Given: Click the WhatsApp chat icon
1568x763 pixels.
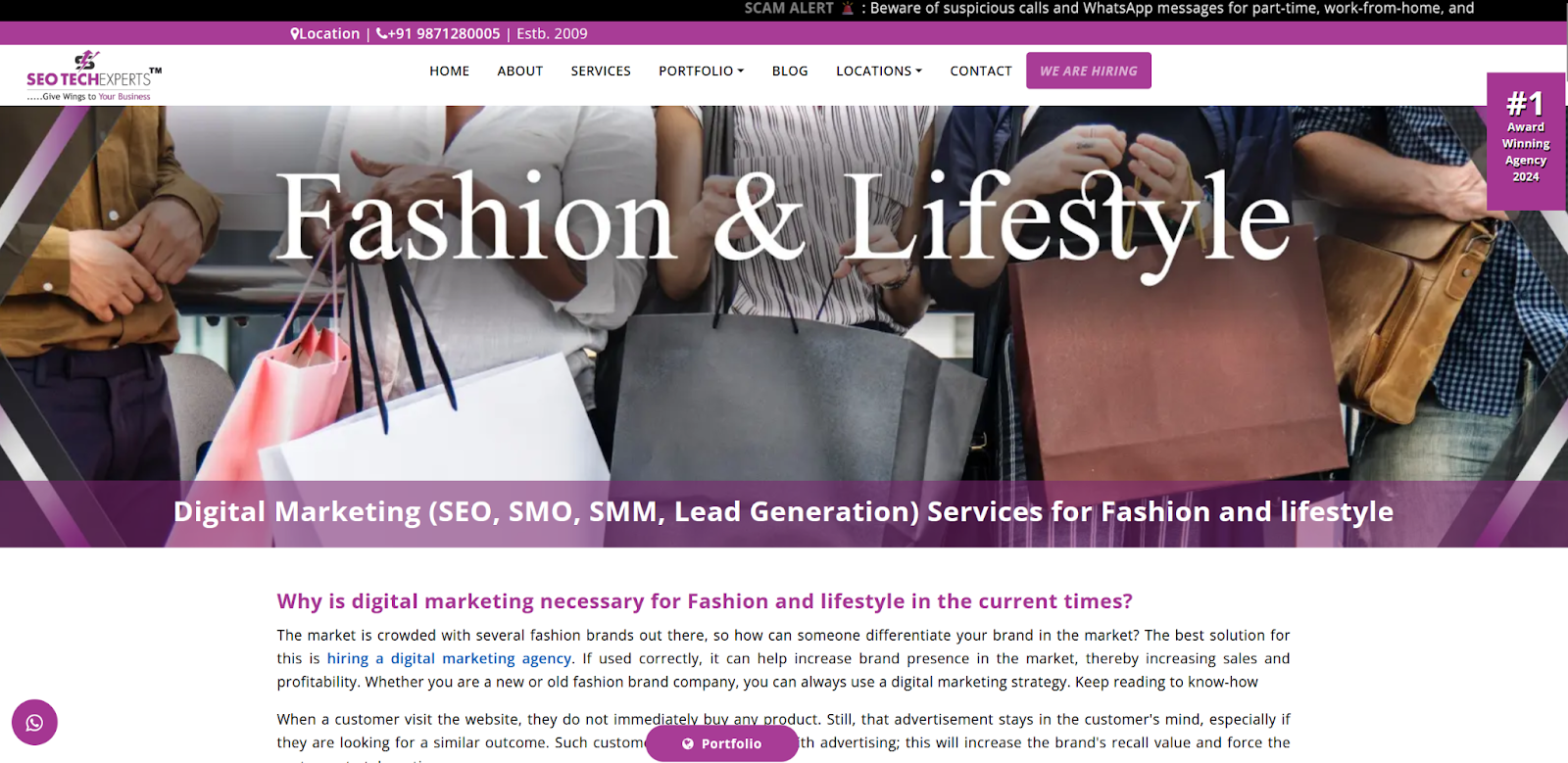Looking at the screenshot, I should pos(34,723).
